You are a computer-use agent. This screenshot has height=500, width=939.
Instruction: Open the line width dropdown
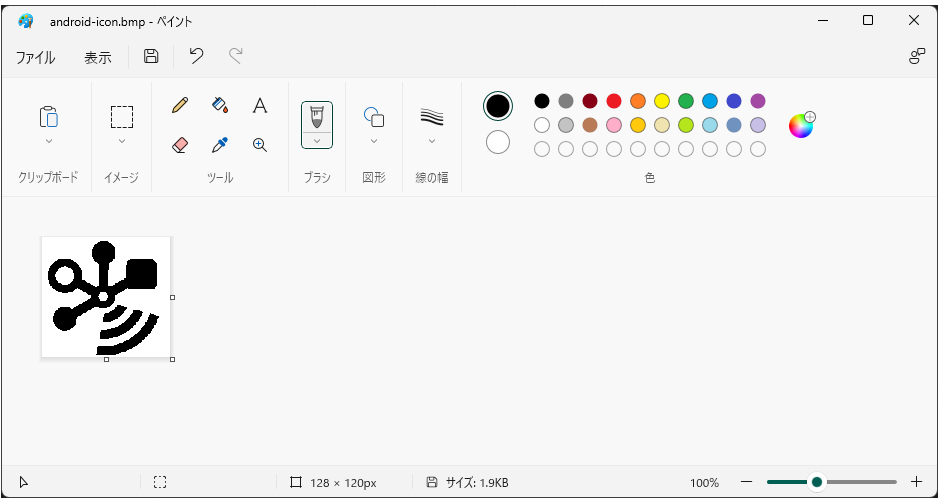pyautogui.click(x=432, y=141)
